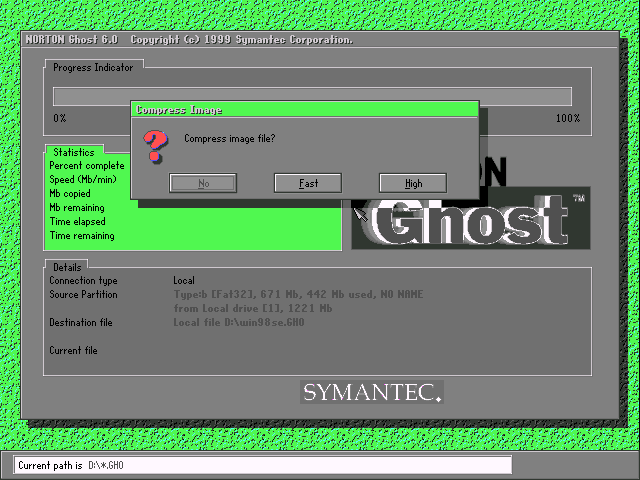Screen dimensions: 640x480
Task: Click the Compress Image title bar
Action: 304,110
